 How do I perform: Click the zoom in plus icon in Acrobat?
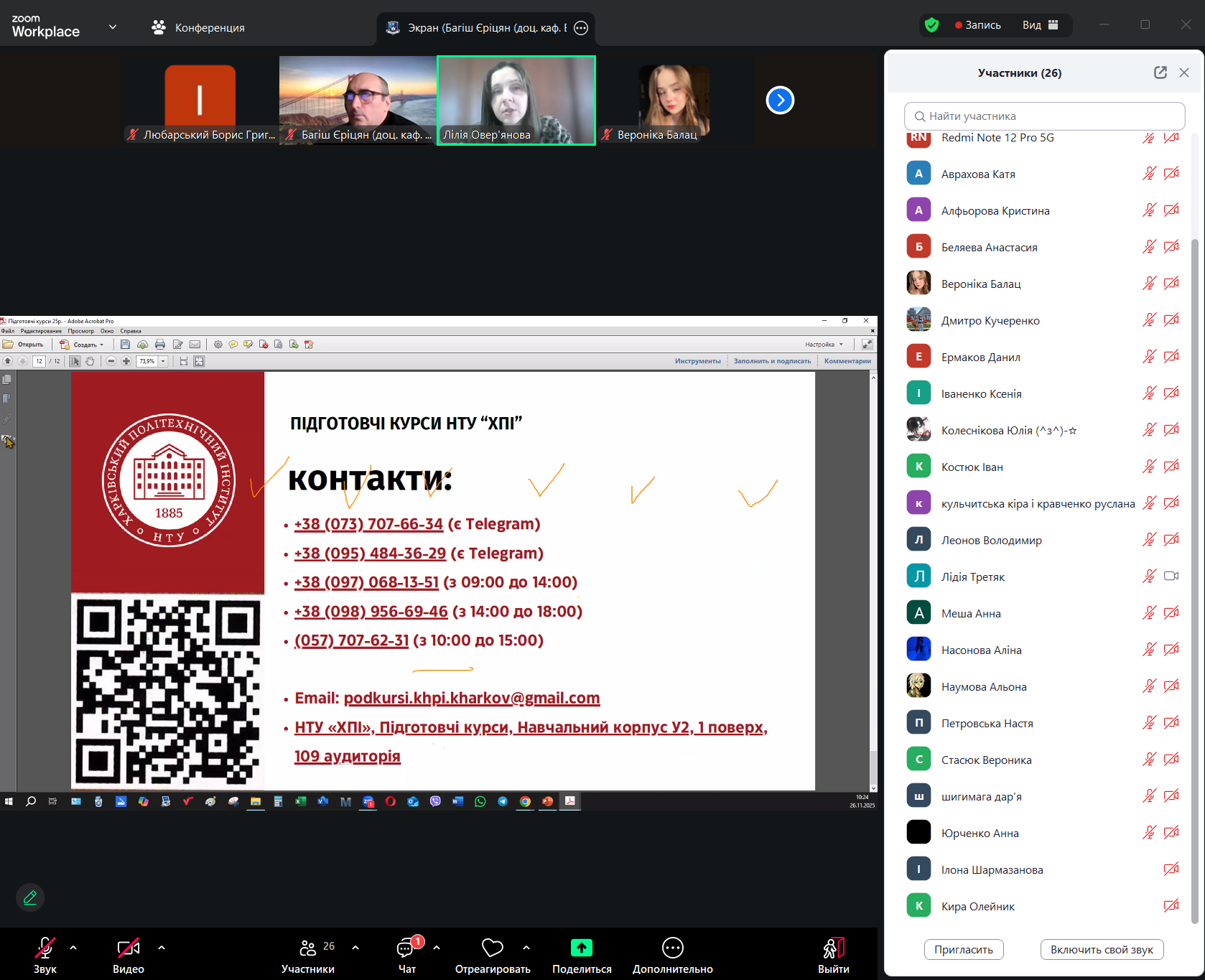click(x=126, y=361)
